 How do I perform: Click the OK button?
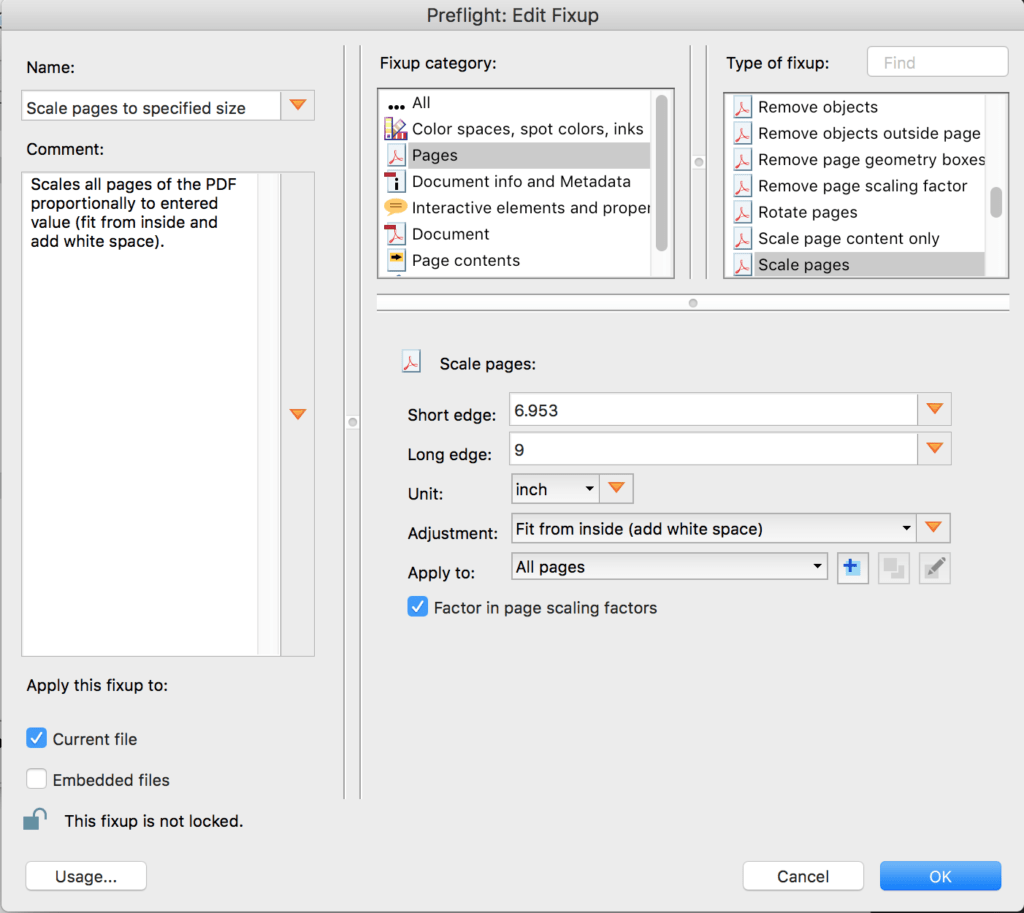pyautogui.click(x=940, y=876)
